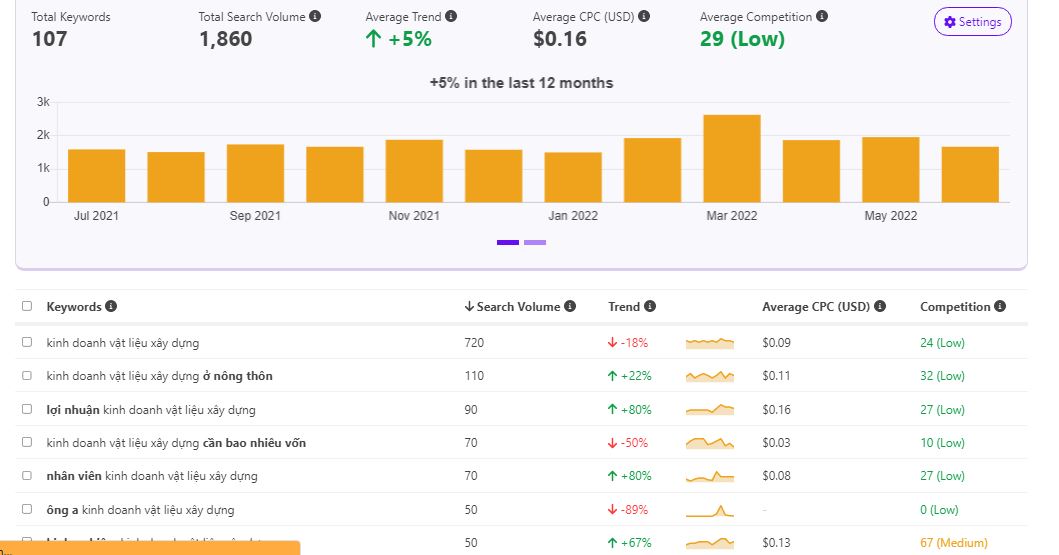
Task: Click info icon next to Total Search Volume
Action: pyautogui.click(x=316, y=17)
